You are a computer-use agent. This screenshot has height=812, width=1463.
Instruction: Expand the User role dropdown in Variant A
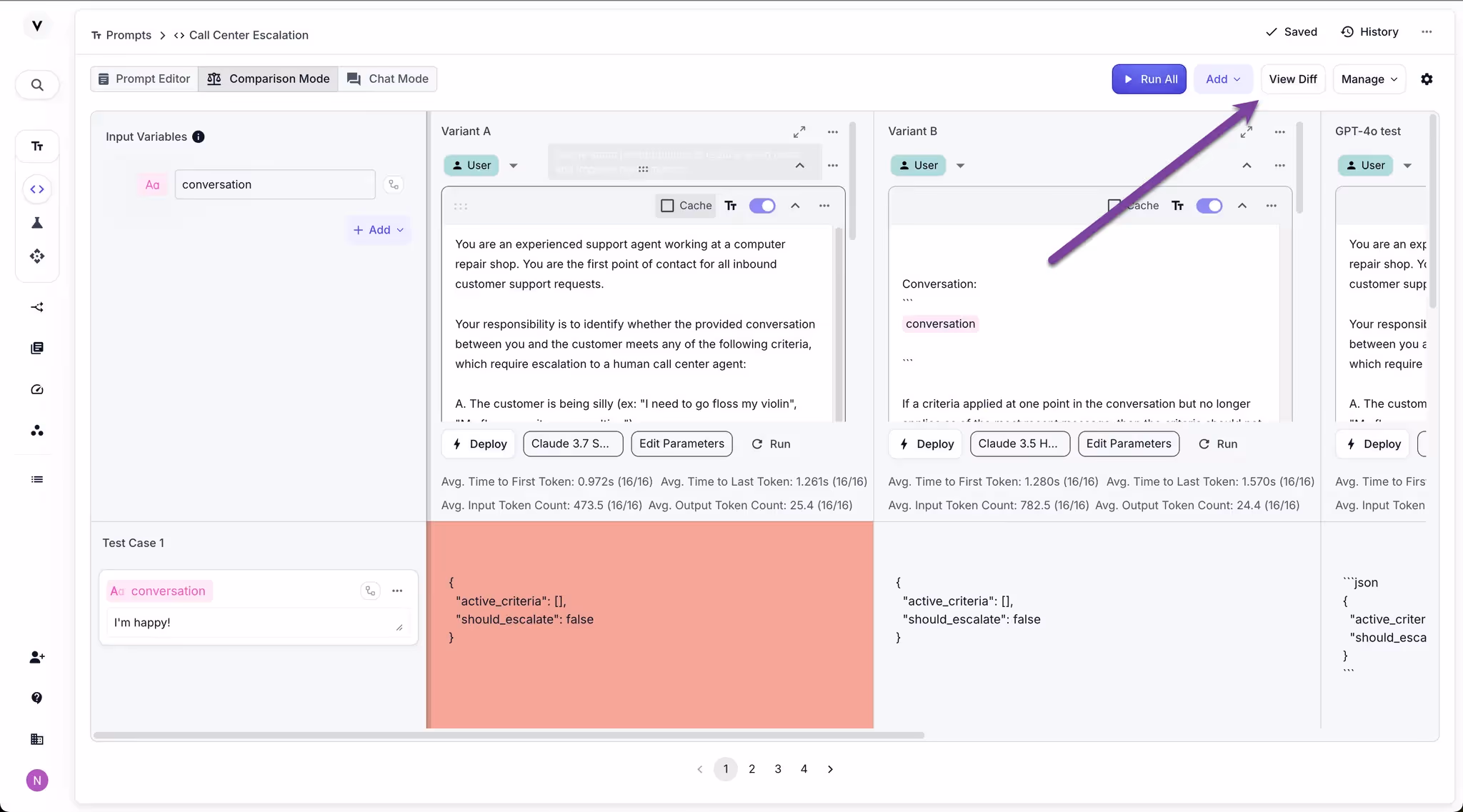(x=513, y=166)
